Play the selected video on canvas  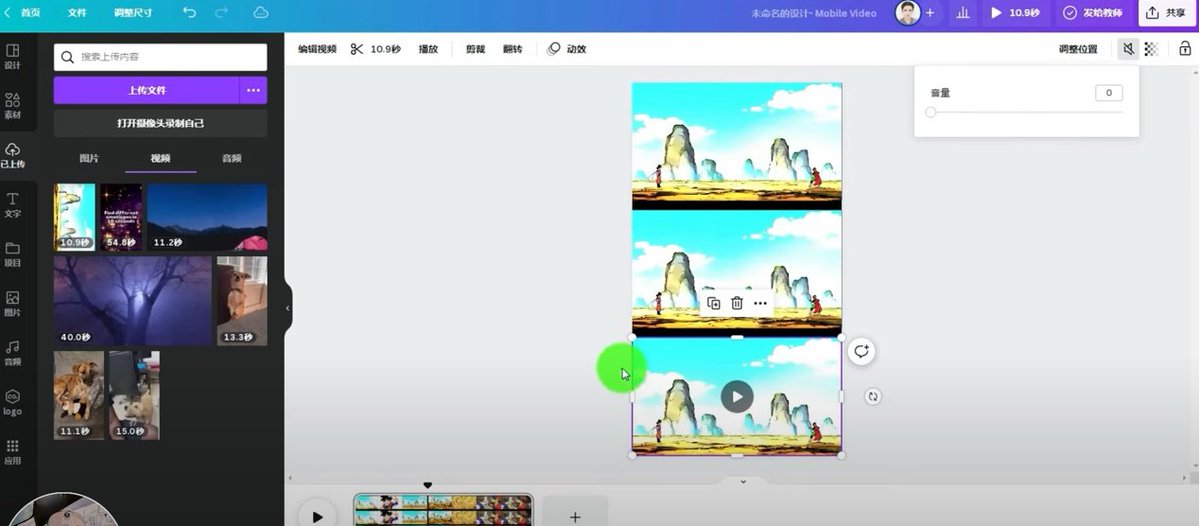pyautogui.click(x=737, y=397)
